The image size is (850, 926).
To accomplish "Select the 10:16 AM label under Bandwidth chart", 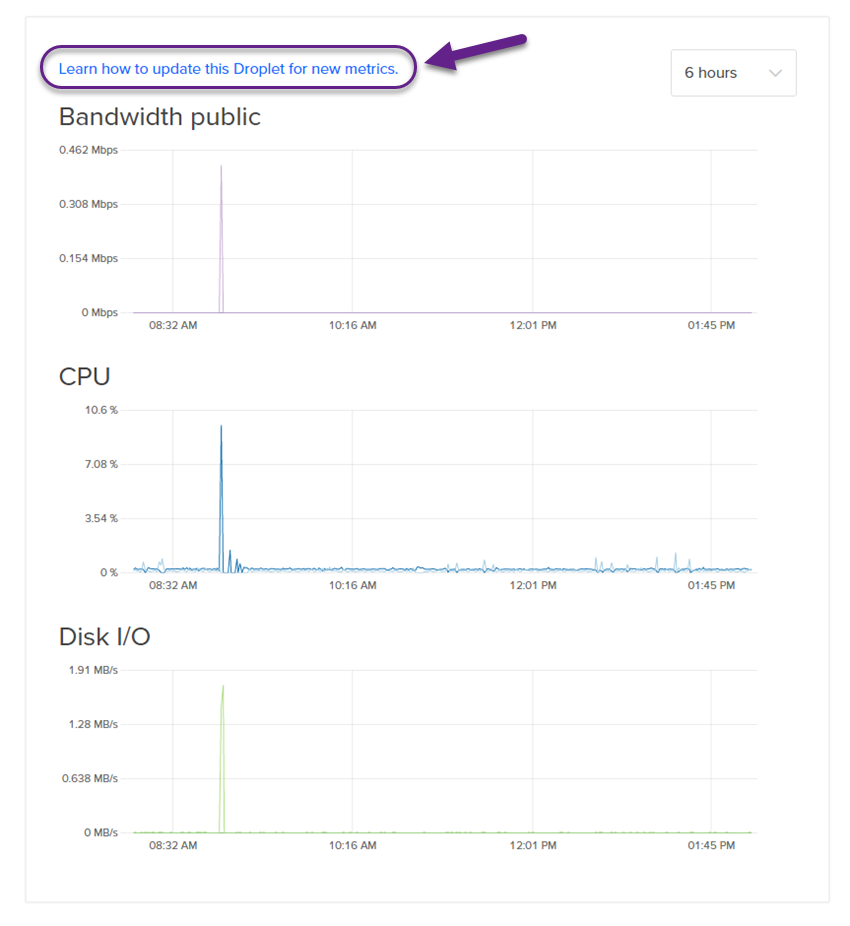I will (352, 325).
